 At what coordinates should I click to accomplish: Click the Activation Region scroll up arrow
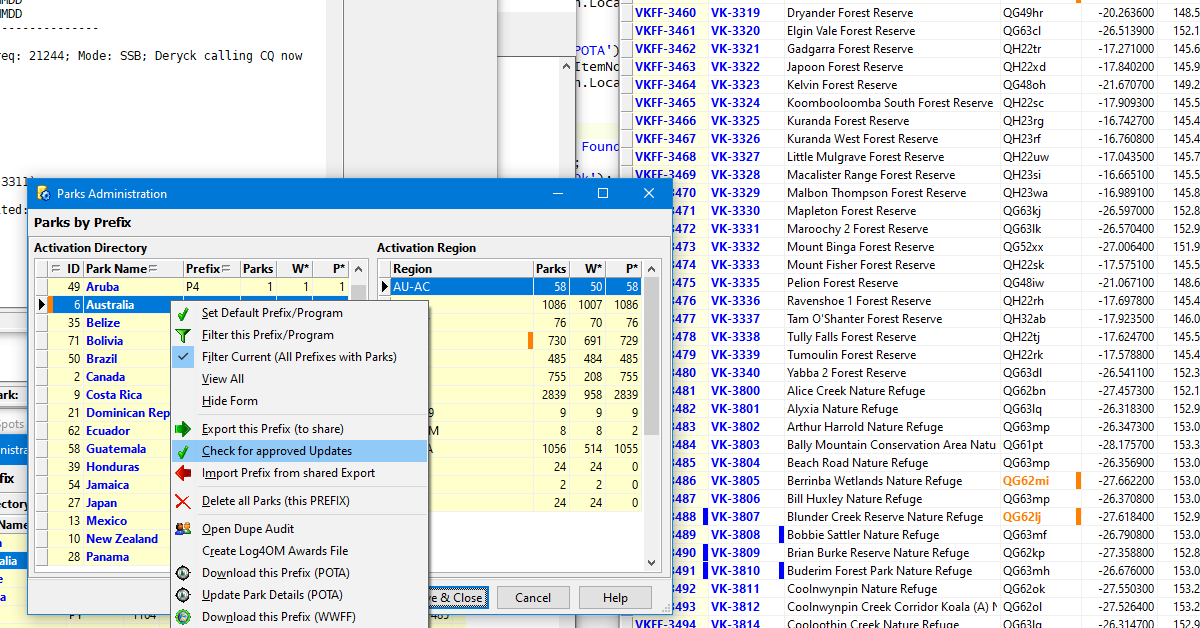[651, 269]
